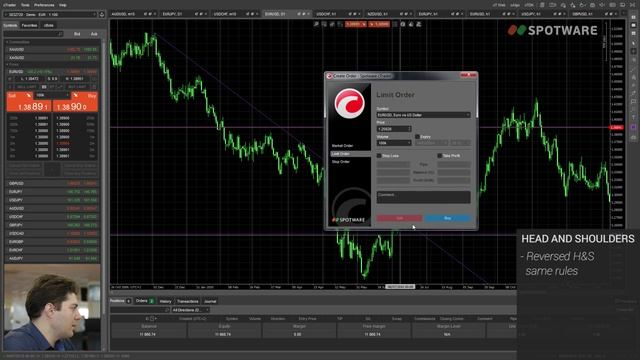Click the chart toolbar red buy price button

click(379, 24)
